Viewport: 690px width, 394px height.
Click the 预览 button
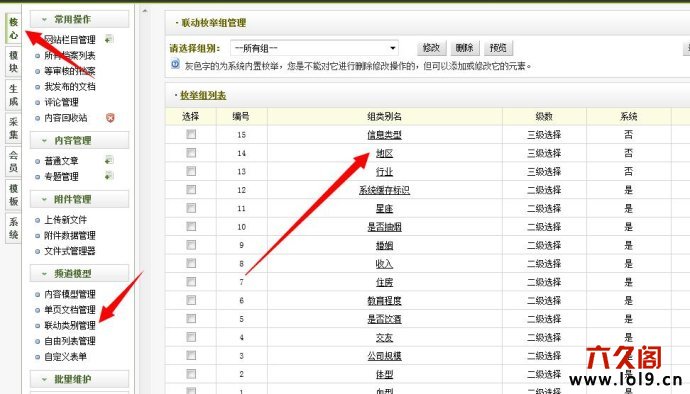pos(498,48)
